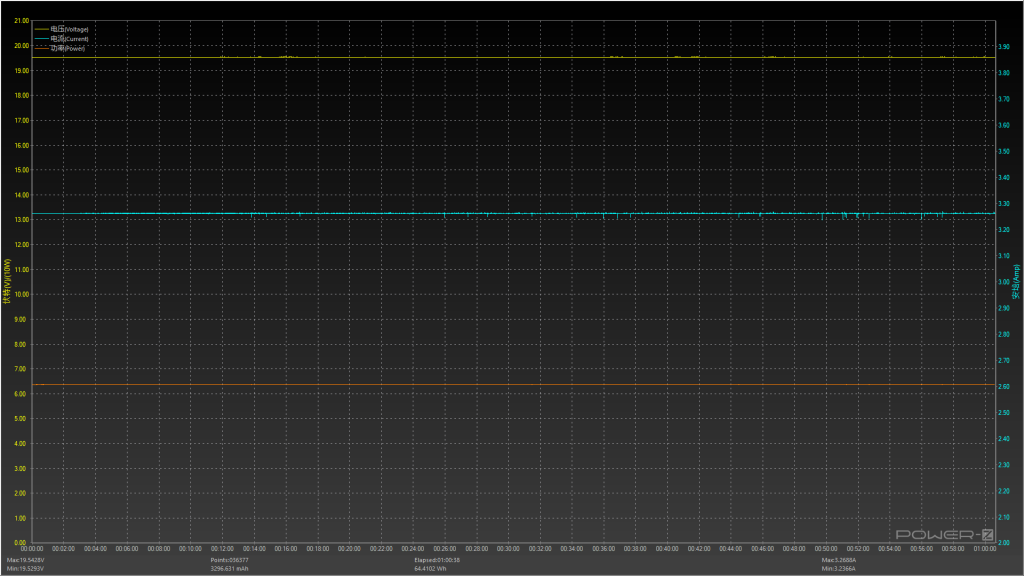
Task: Click the 64.4102 Wh energy value
Action: (x=430, y=569)
